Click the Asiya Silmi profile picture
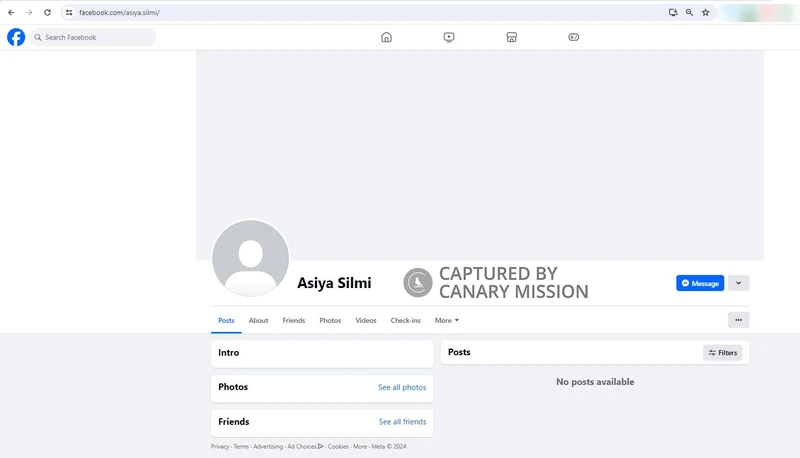This screenshot has width=800, height=458. (251, 258)
